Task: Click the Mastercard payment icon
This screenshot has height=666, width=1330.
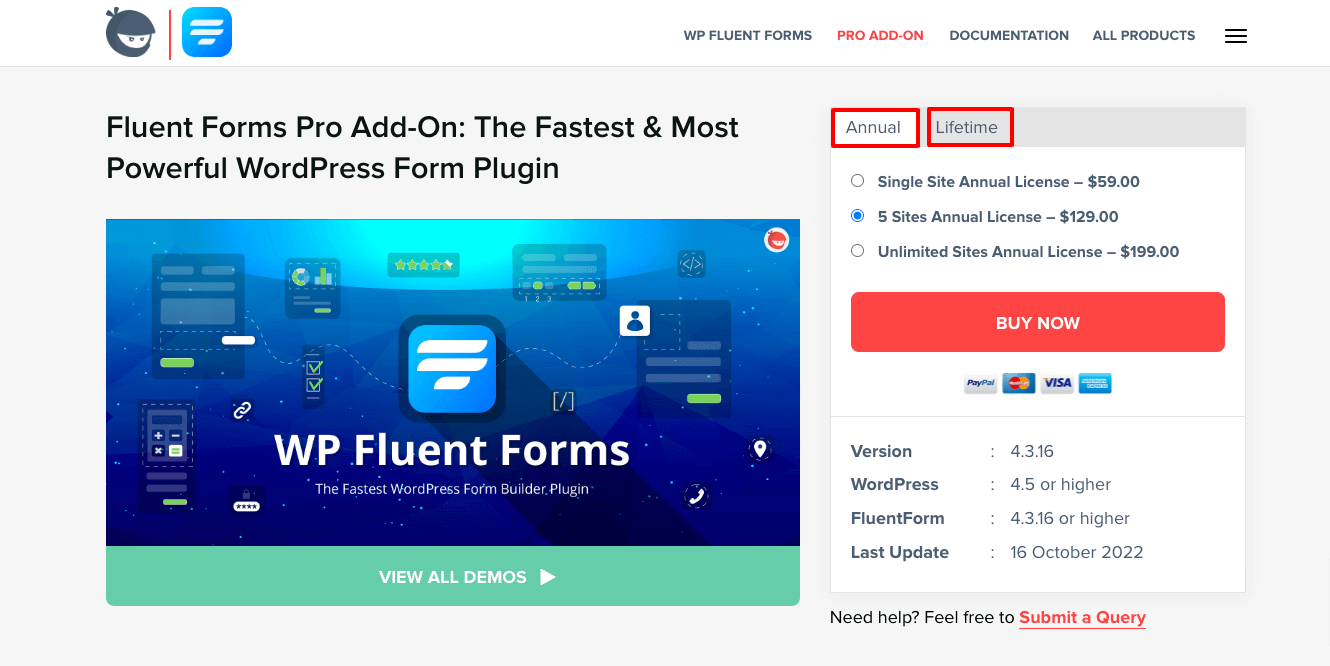Action: [x=1019, y=383]
